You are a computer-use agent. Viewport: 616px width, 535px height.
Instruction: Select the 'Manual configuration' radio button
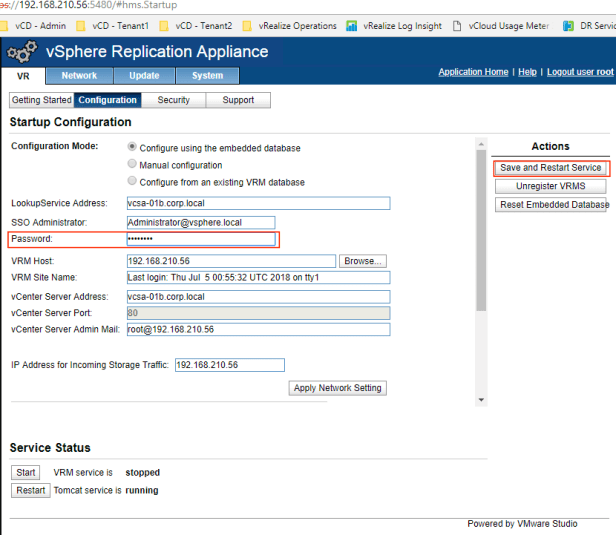coord(132,165)
